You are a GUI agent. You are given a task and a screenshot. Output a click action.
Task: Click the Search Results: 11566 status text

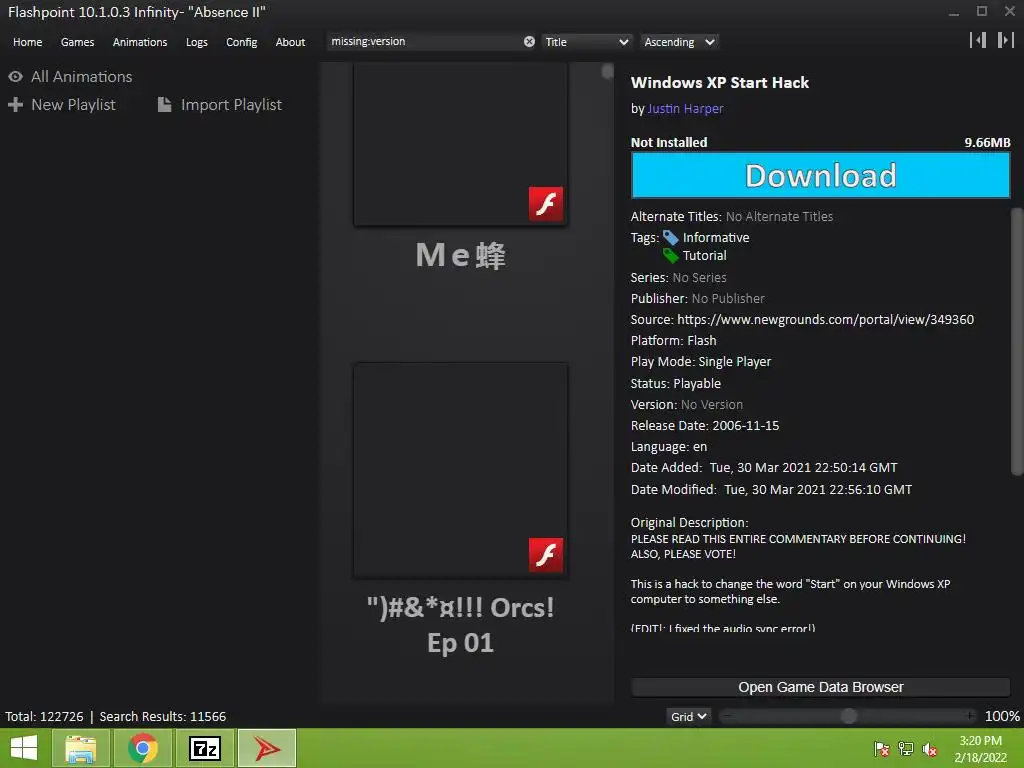coord(163,716)
